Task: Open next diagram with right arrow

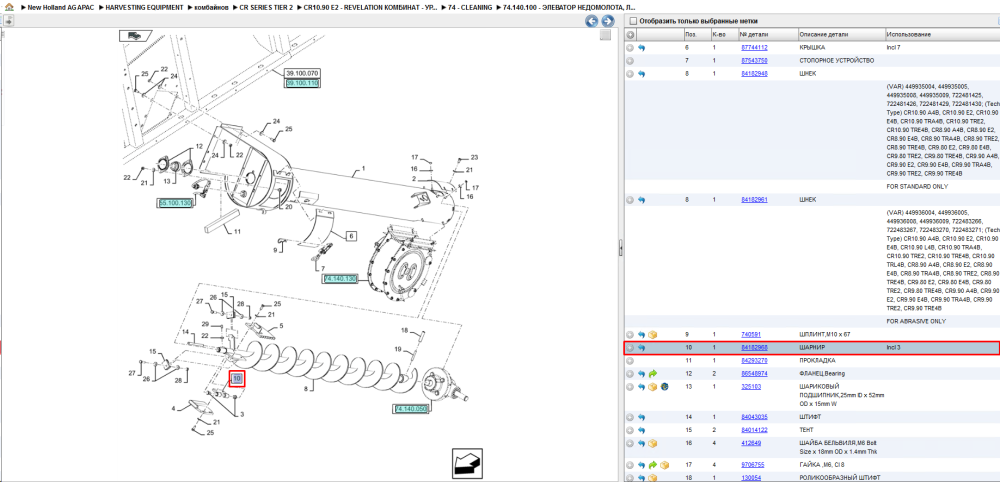Action: click(x=608, y=21)
